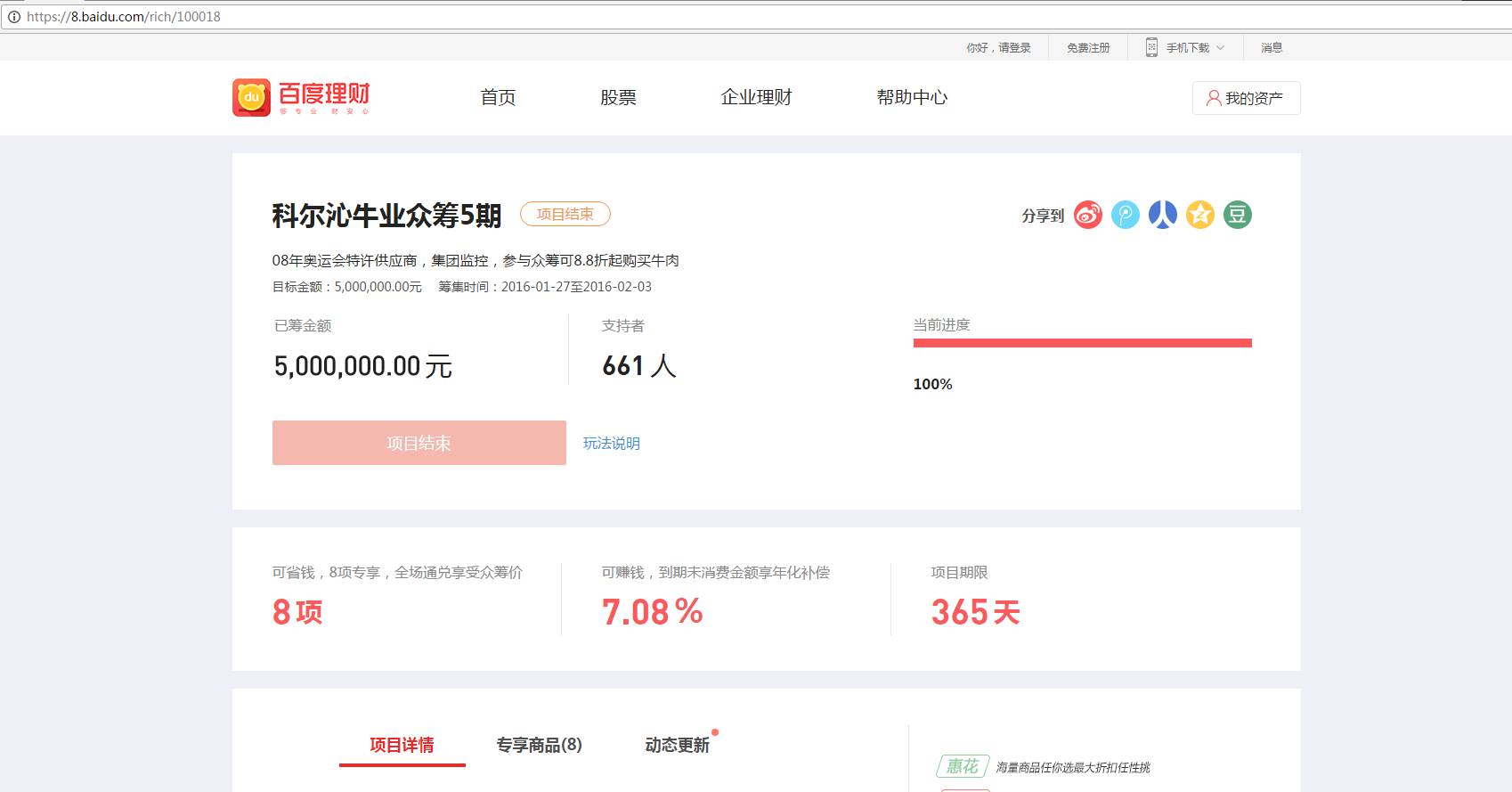This screenshot has width=1512, height=792.
Task: Open the 企业理财 navigation item
Action: [x=756, y=97]
